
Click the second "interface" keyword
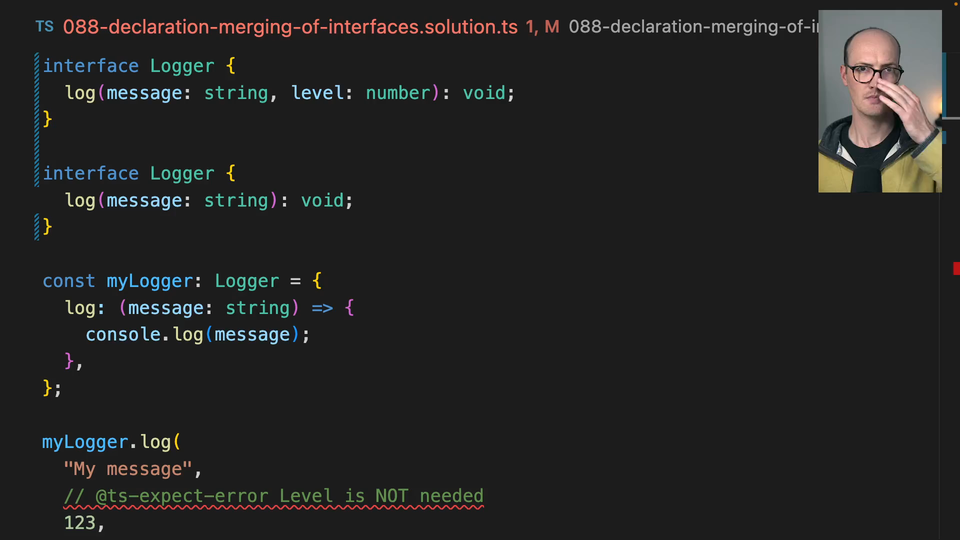point(91,174)
